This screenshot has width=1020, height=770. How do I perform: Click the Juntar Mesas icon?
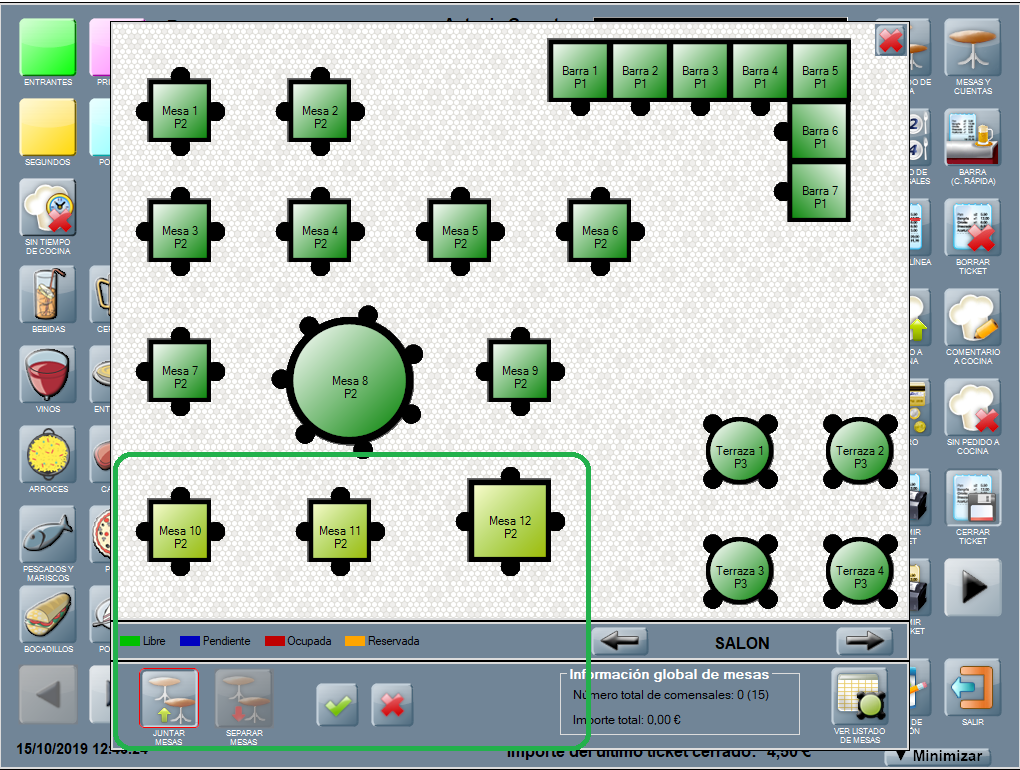pyautogui.click(x=169, y=697)
